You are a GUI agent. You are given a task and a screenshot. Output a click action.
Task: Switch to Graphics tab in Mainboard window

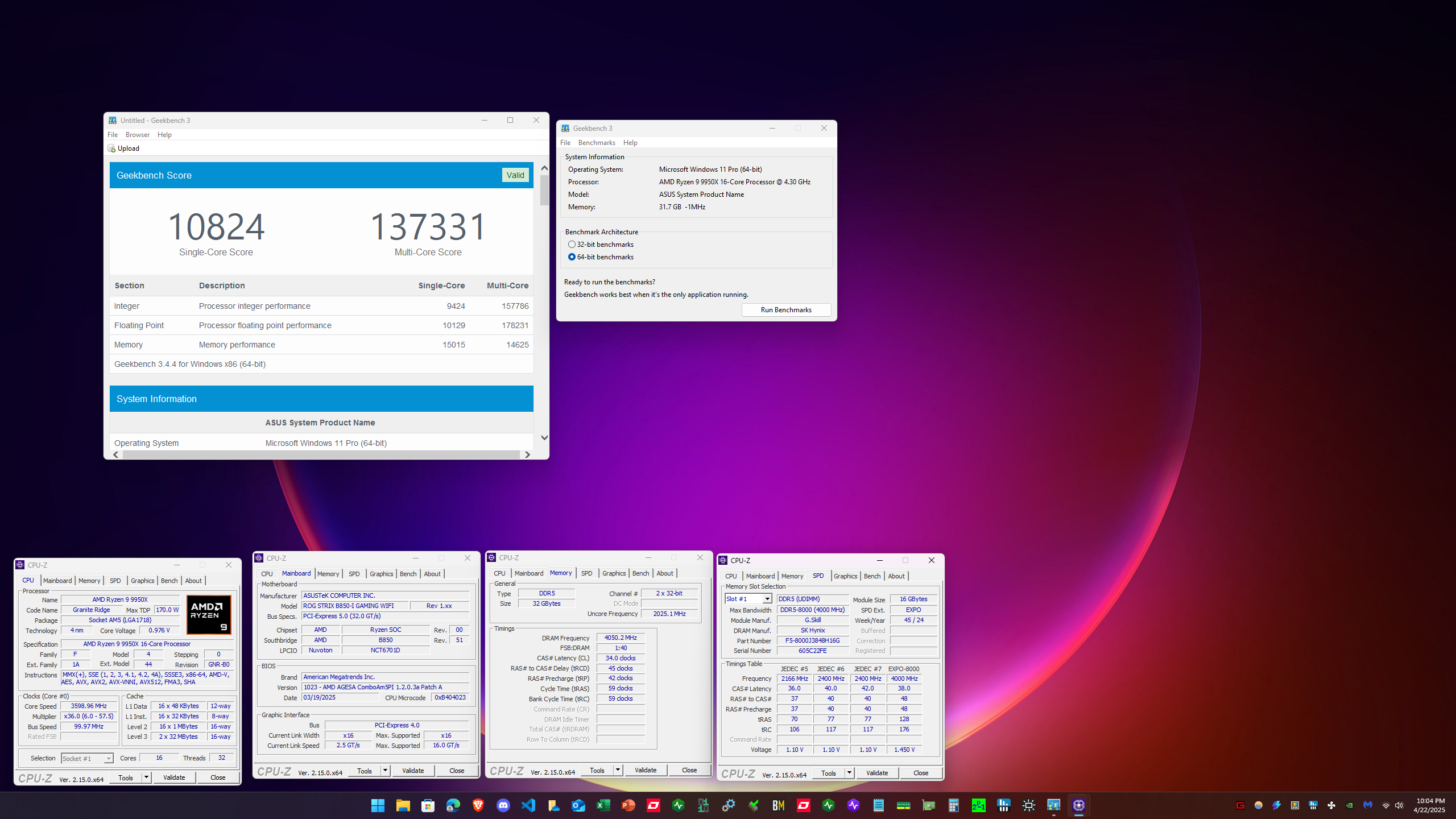pos(381,574)
